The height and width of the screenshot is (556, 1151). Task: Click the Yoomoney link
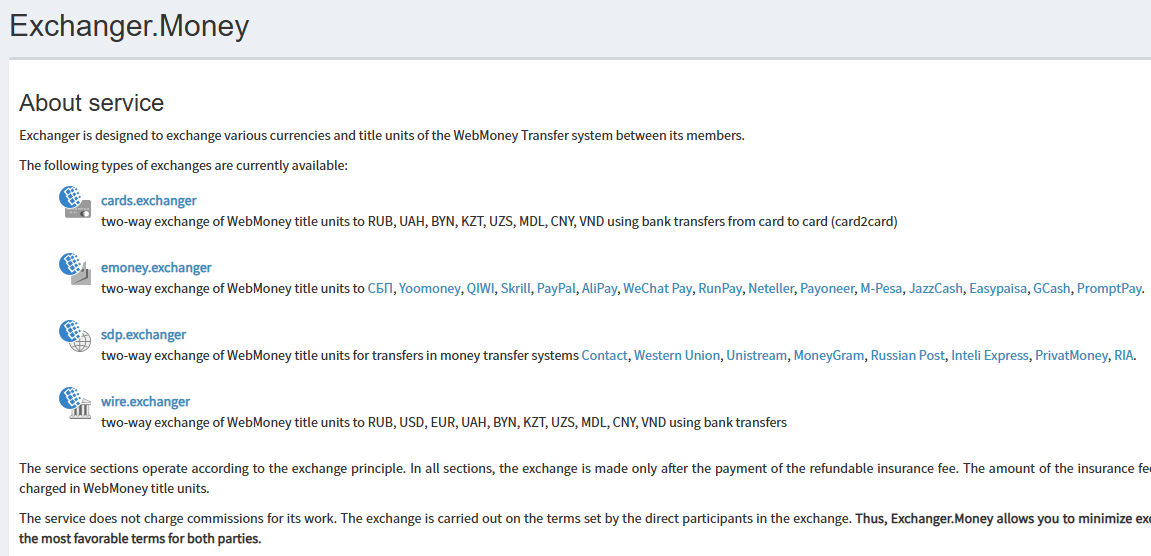(x=429, y=288)
